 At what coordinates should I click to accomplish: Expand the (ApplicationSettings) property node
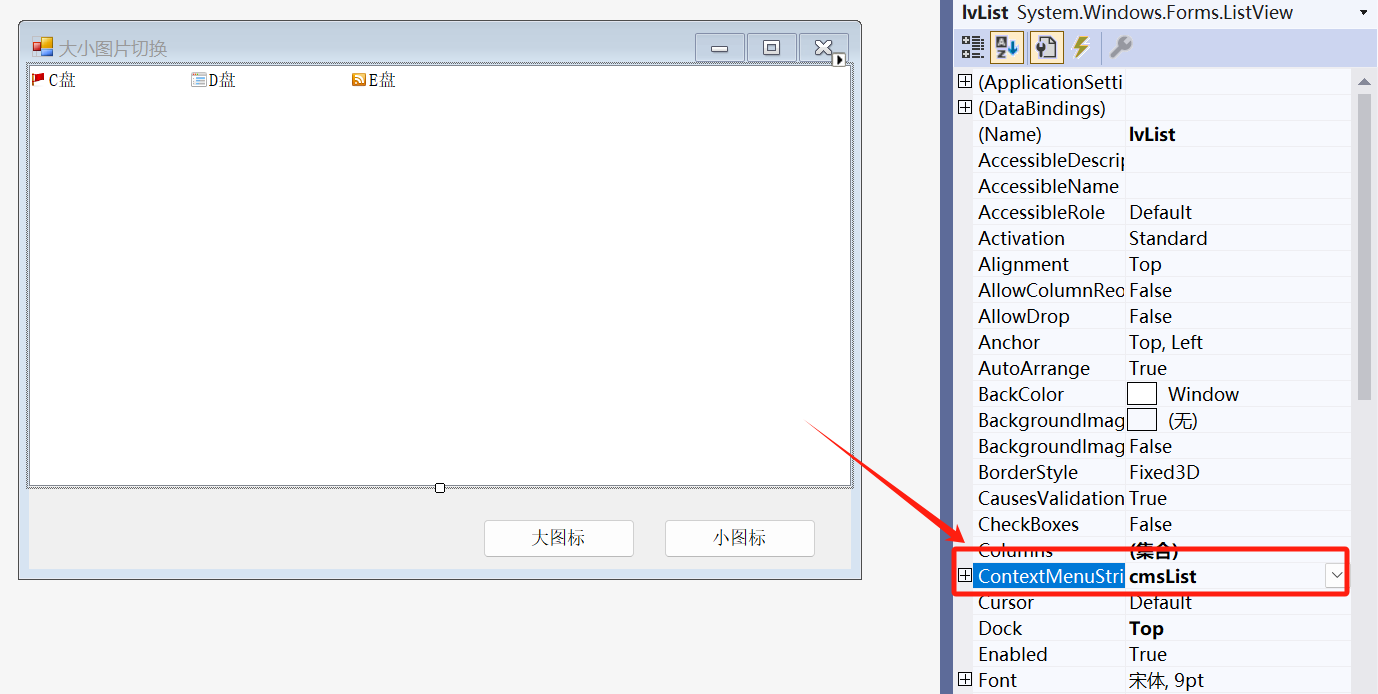point(965,82)
